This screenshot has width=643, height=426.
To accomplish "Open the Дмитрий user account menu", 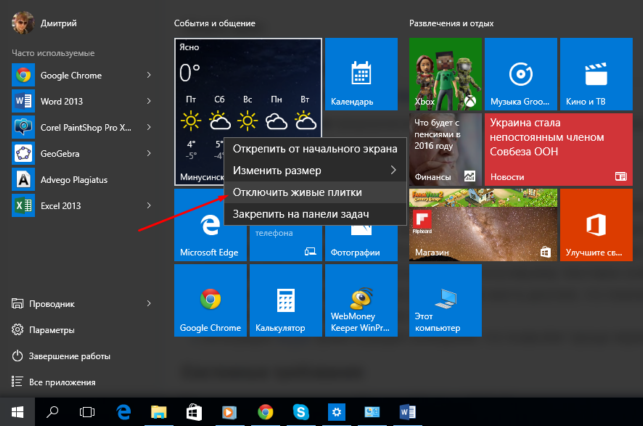I will (44, 23).
